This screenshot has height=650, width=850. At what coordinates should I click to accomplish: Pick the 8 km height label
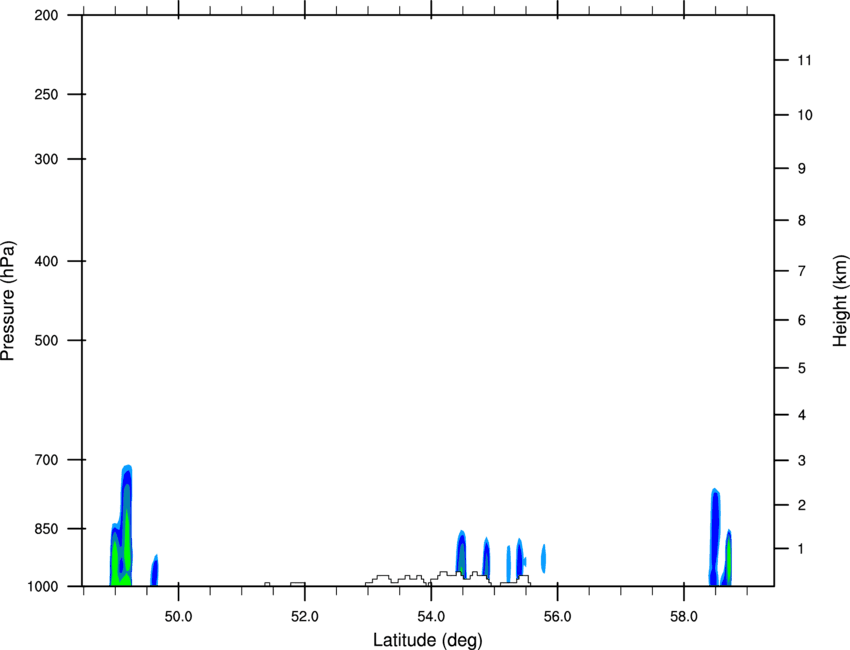click(802, 221)
